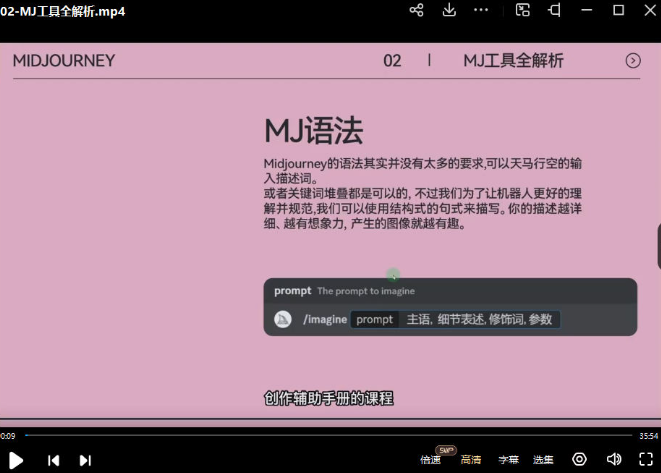Viewport: 661px width, 473px height.
Task: Click the 'The prompt to imagine' hint text
Action: point(366,291)
